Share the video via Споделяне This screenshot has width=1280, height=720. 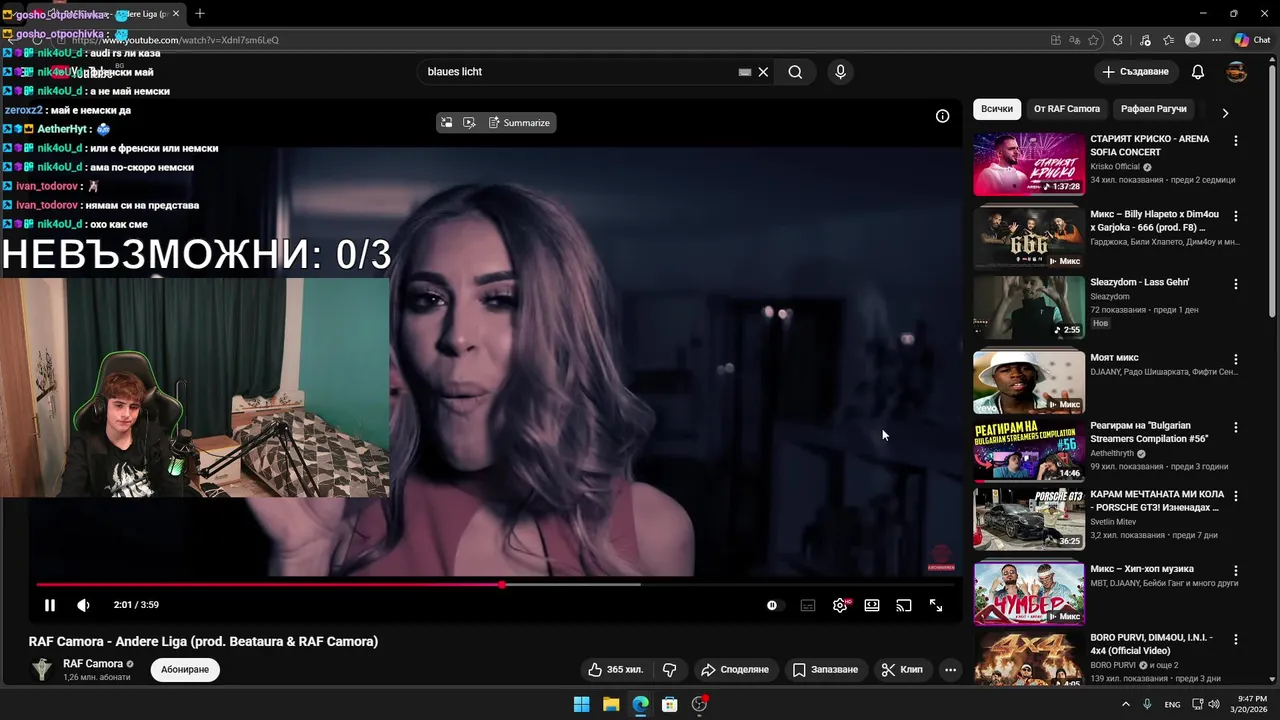coord(735,669)
